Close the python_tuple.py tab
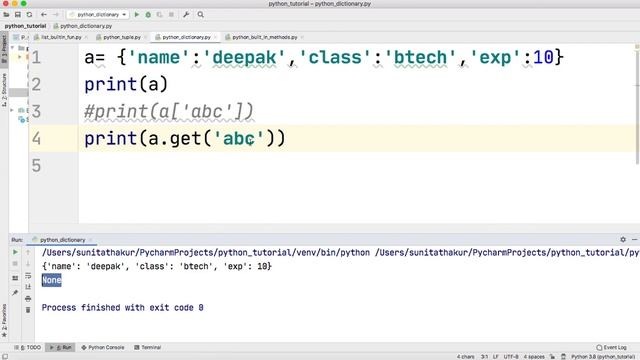This screenshot has width=640, height=360. 145,37
